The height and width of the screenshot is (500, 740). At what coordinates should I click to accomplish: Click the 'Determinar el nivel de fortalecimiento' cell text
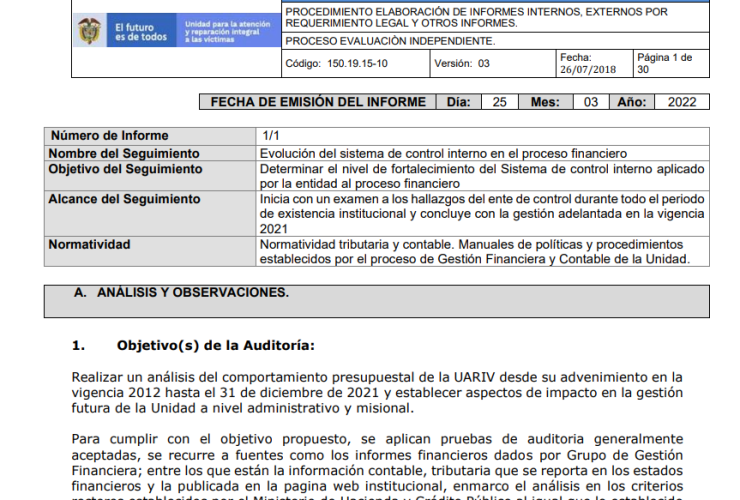point(482,176)
